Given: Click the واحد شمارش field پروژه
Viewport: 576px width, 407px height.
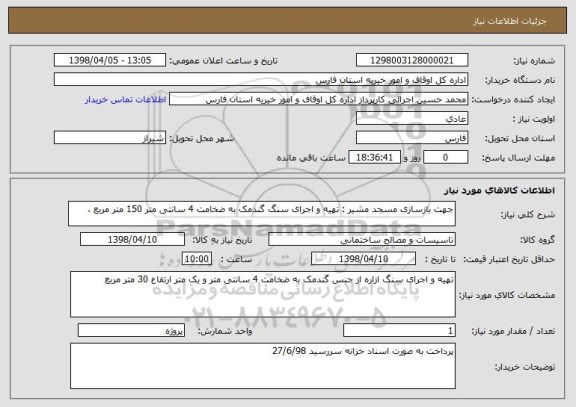Looking at the screenshot, I should click(x=131, y=330).
